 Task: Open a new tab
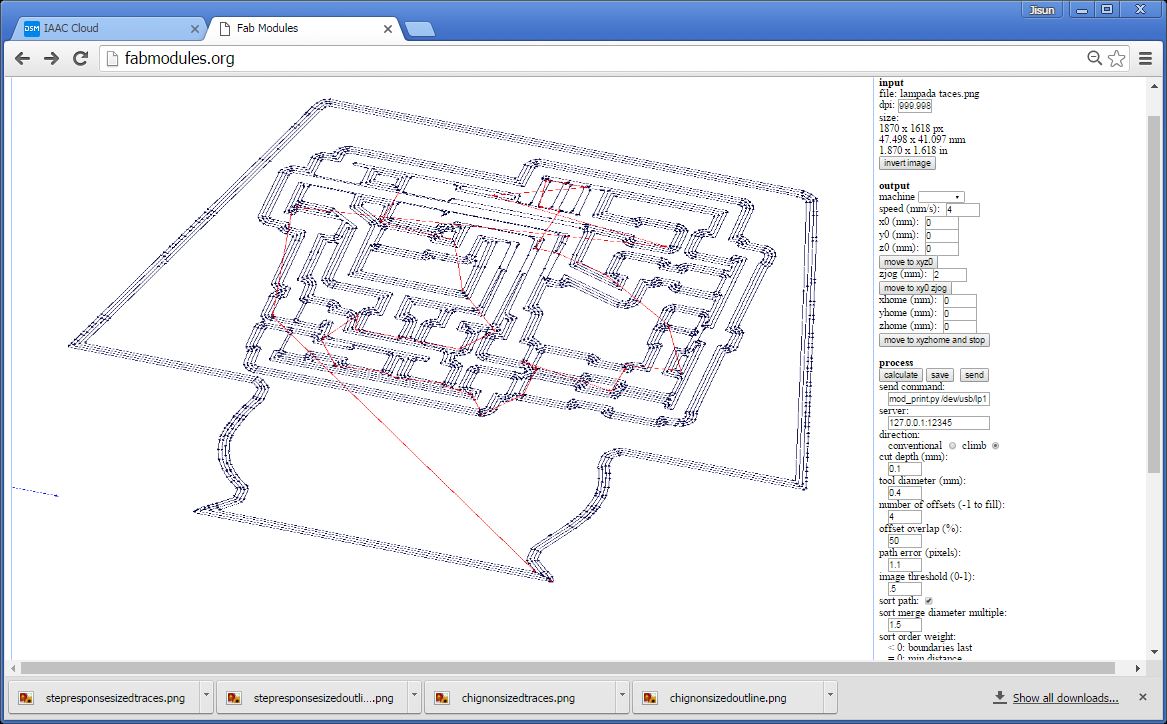point(421,29)
